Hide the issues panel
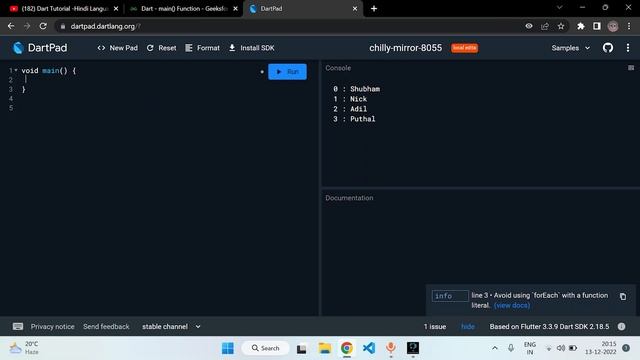 point(468,327)
